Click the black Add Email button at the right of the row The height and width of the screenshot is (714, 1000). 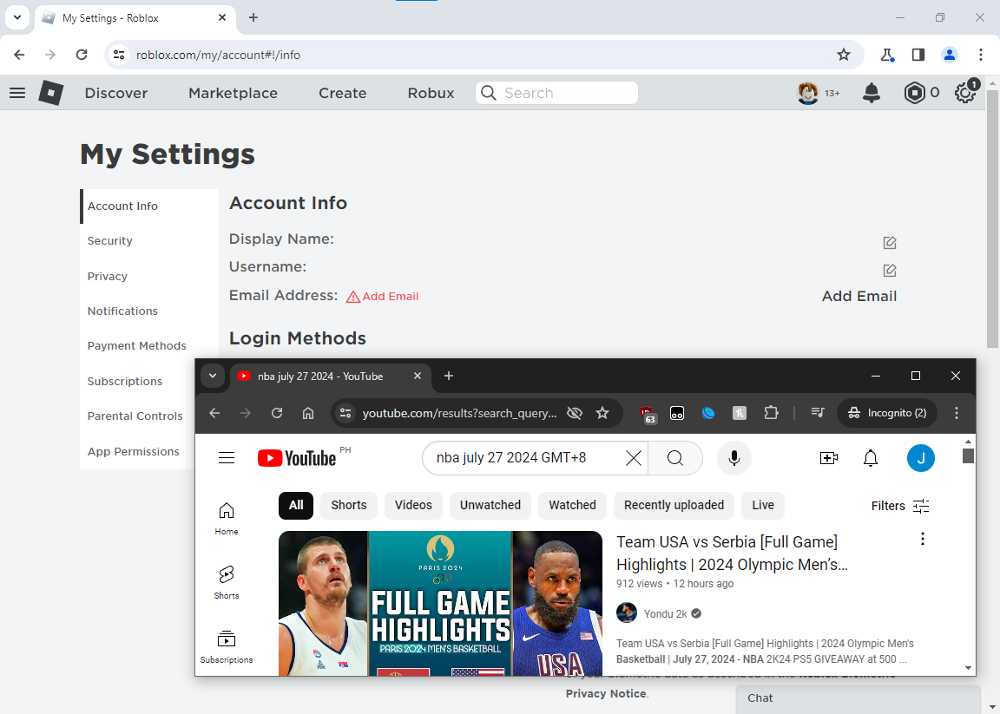click(x=859, y=296)
